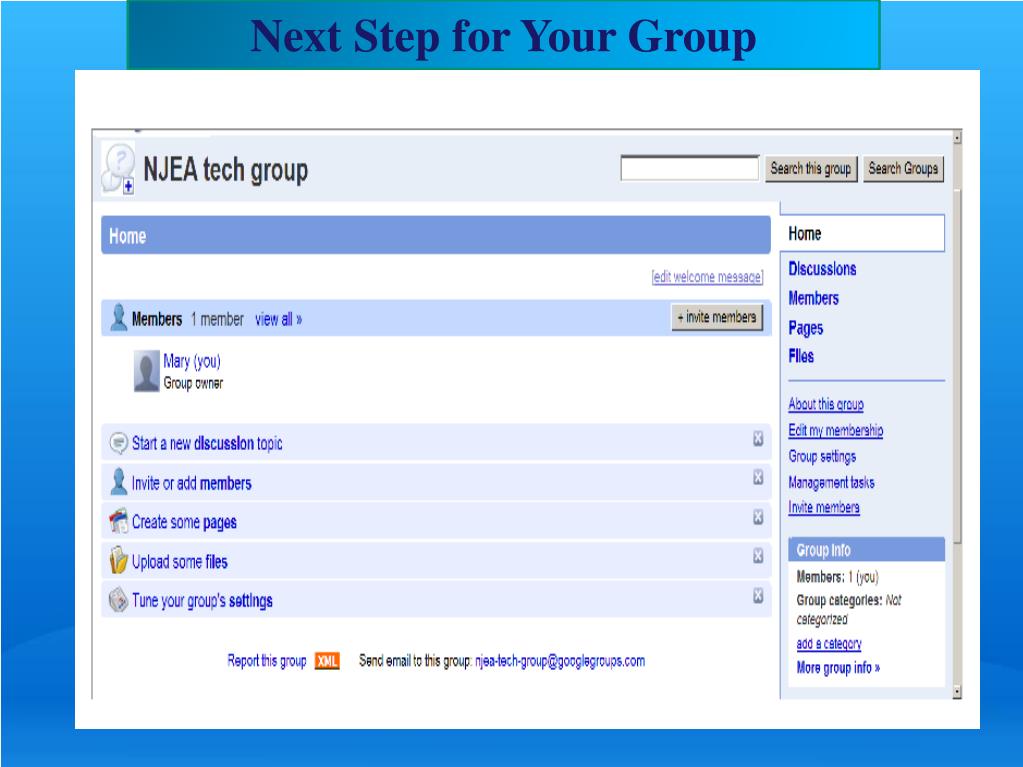Click the person icon beside Invite or add members
The image size is (1023, 767).
(118, 482)
